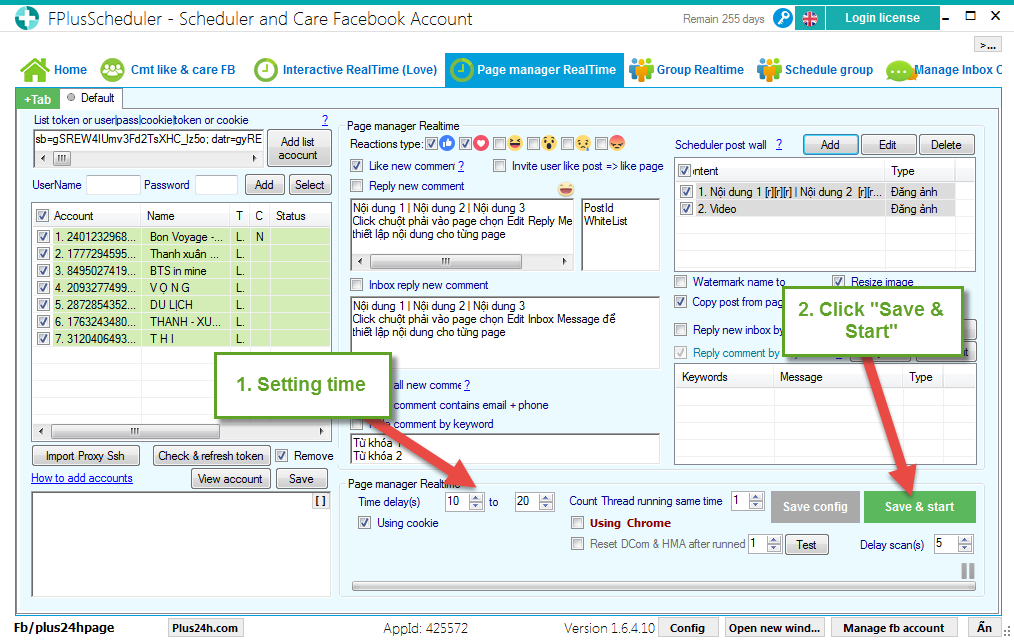The height and width of the screenshot is (640, 1014).
Task: Enable Reset DCom & HMA checkbox
Action: [x=577, y=544]
